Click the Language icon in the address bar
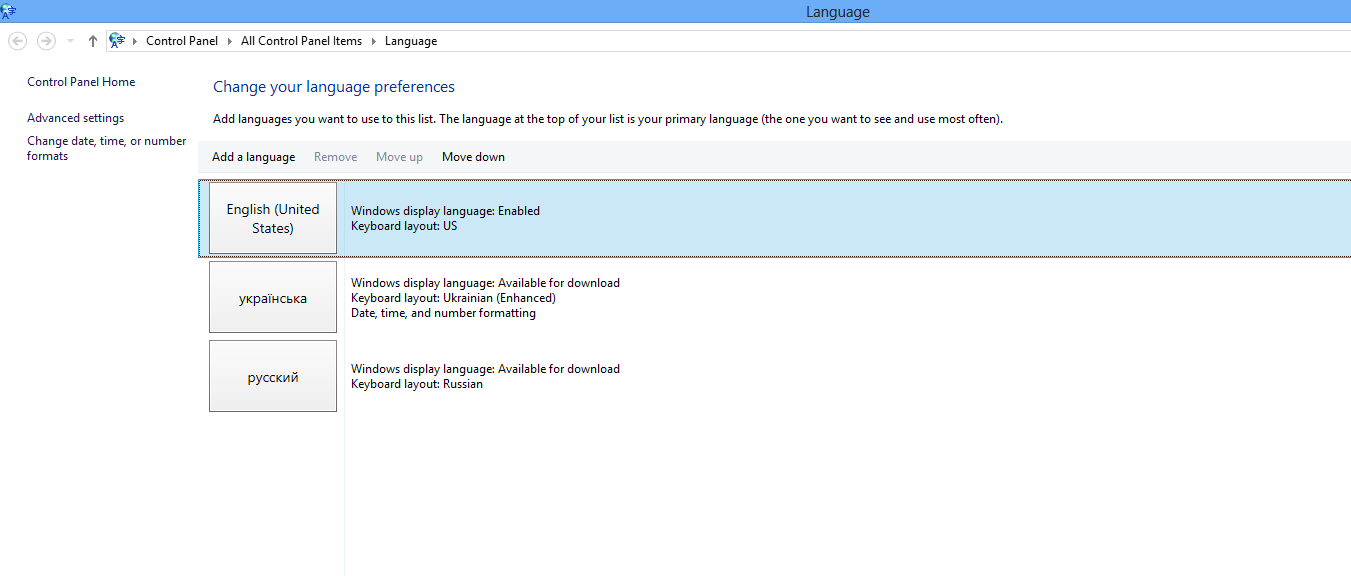 coord(117,40)
